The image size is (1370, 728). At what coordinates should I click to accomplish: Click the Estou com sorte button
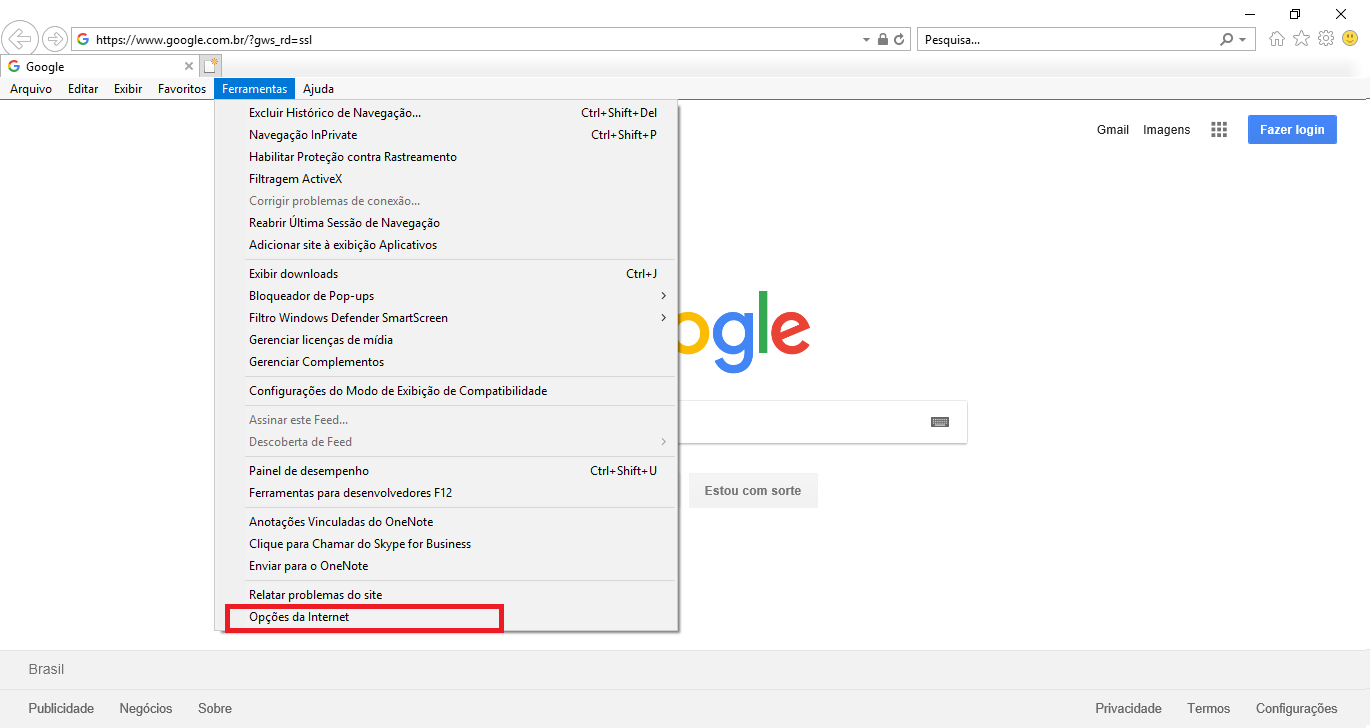tap(753, 491)
